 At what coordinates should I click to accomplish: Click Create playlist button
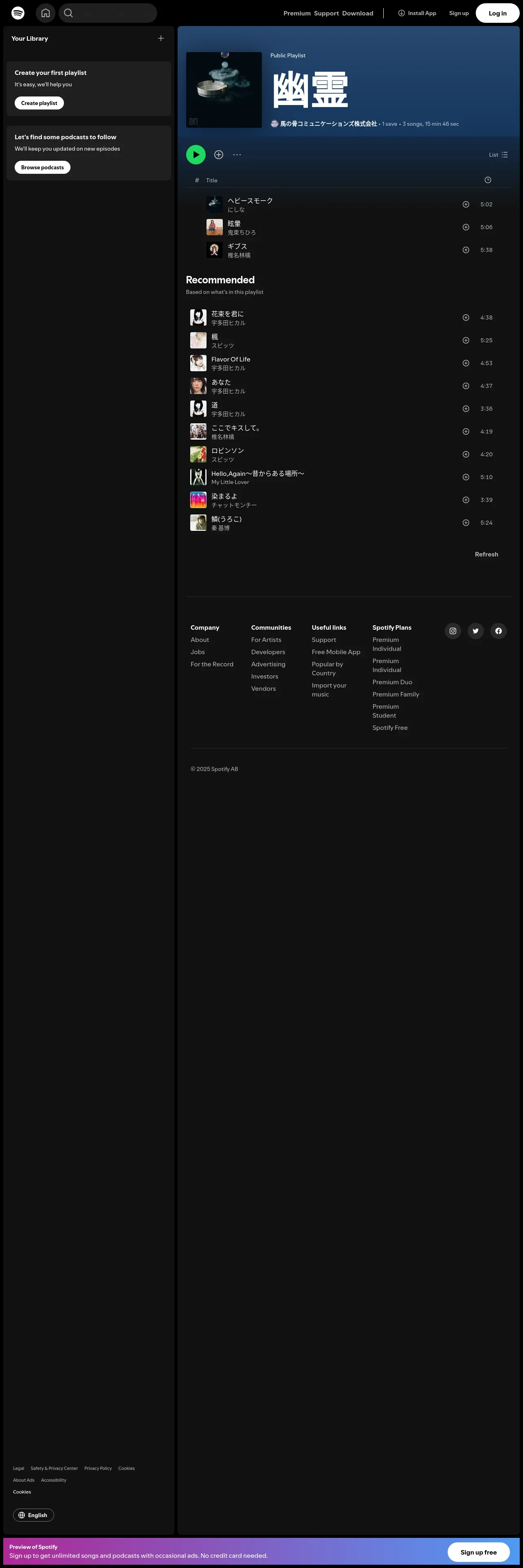pyautogui.click(x=39, y=103)
